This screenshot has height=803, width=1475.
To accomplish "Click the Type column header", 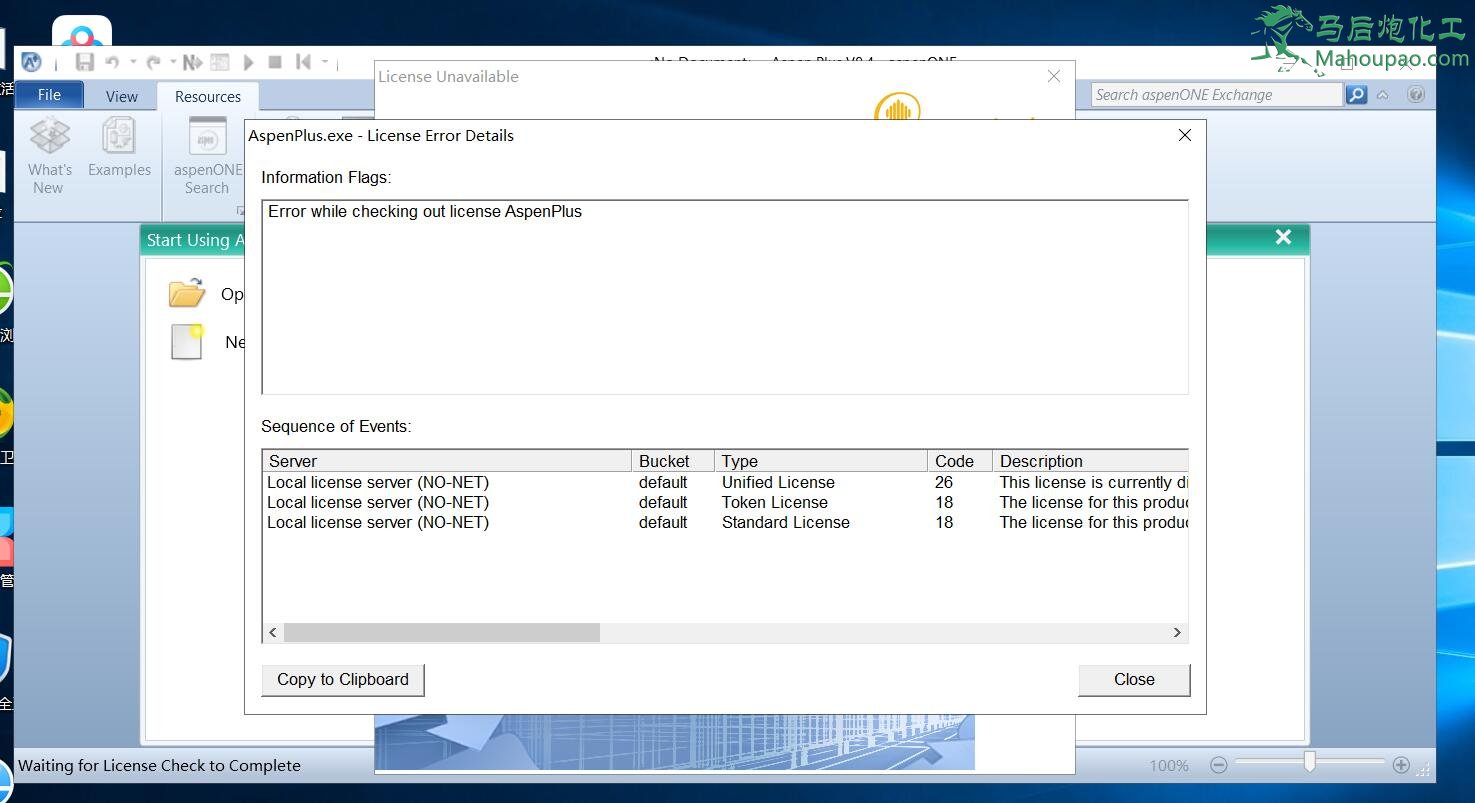I will coord(821,461).
